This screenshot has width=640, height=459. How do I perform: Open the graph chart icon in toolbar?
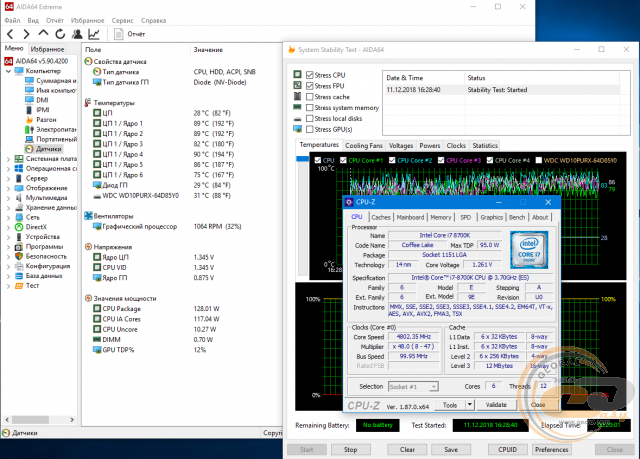click(x=94, y=34)
